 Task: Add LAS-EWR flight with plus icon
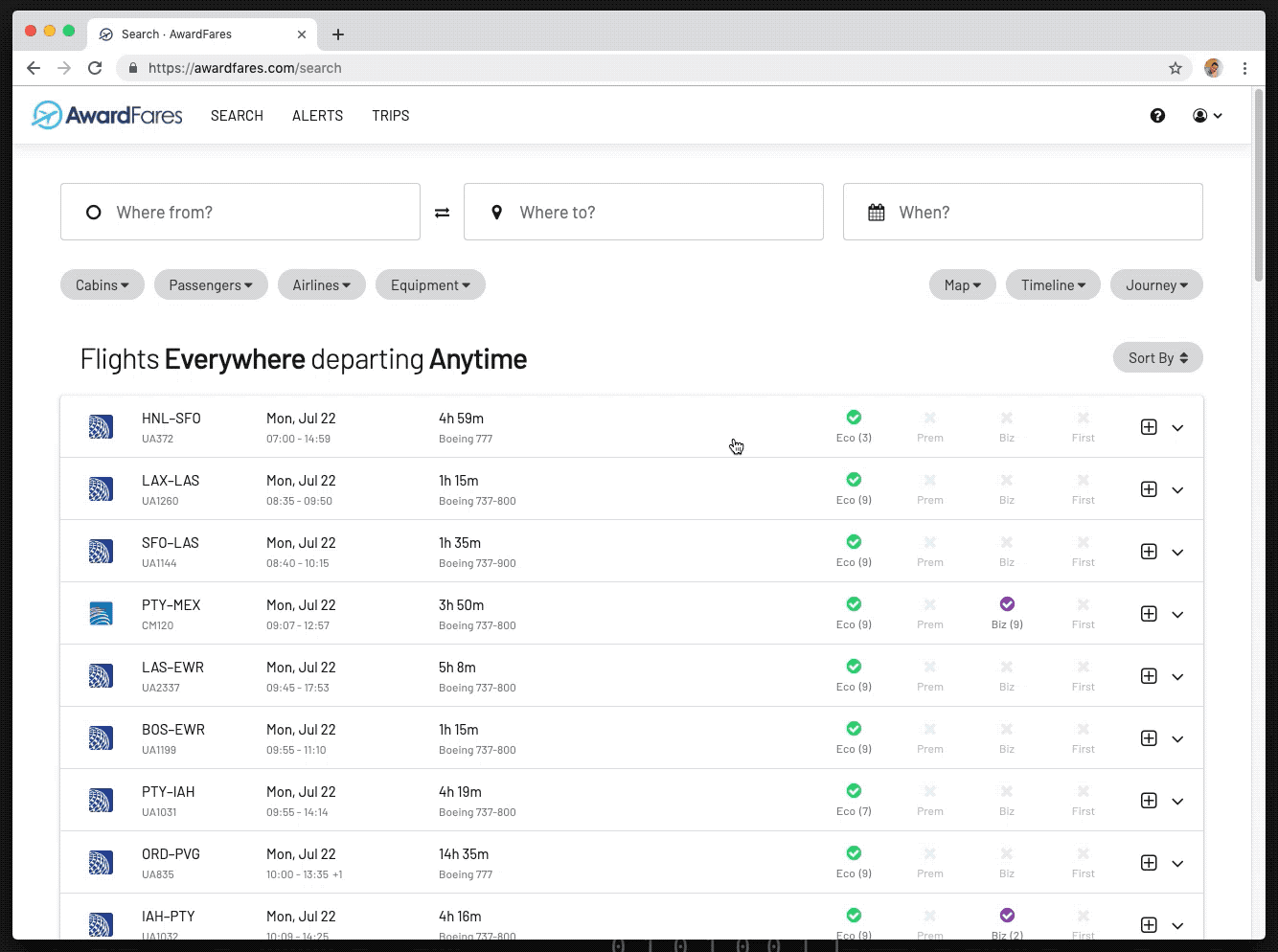coord(1149,676)
